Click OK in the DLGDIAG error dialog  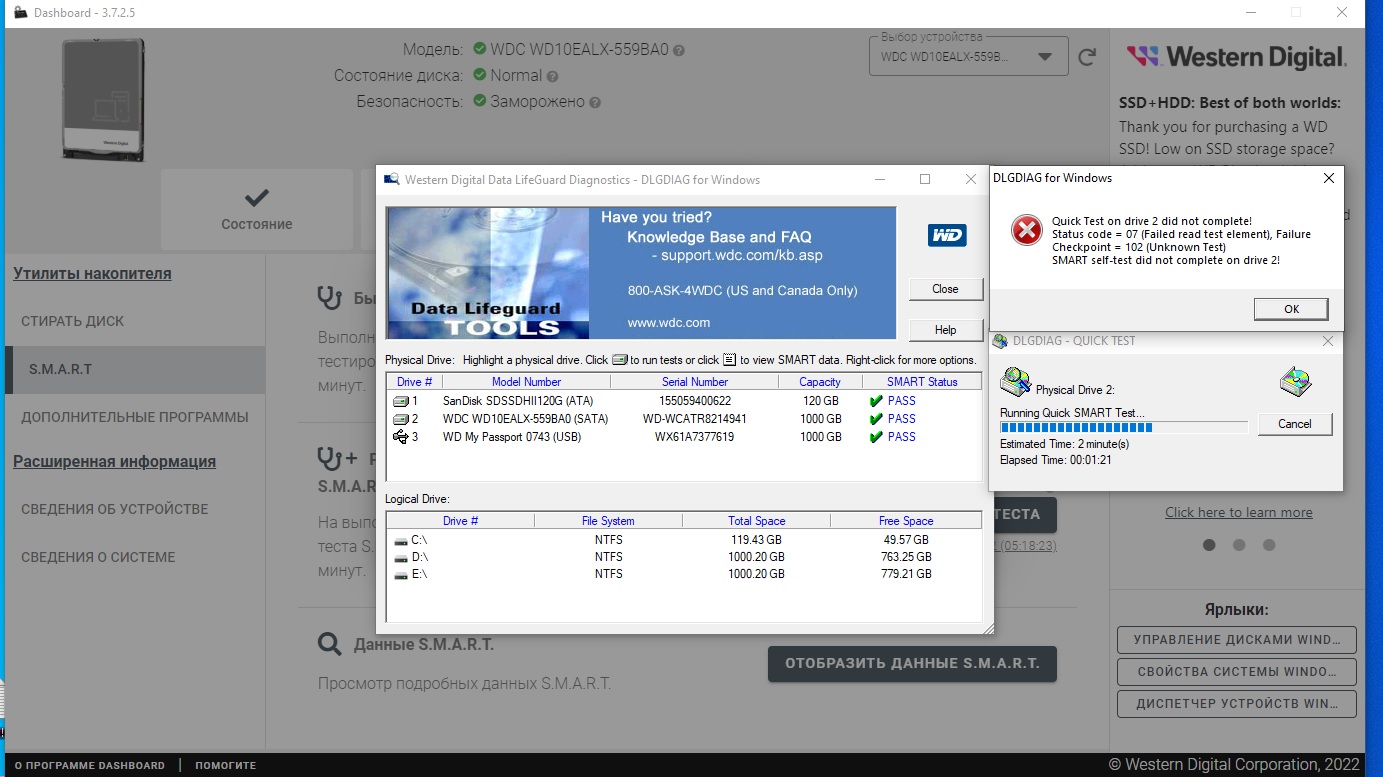click(1291, 309)
